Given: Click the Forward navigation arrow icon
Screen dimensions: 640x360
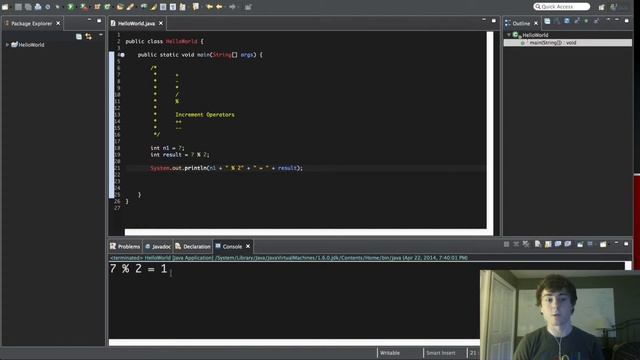Looking at the screenshot, I should pos(232,7).
